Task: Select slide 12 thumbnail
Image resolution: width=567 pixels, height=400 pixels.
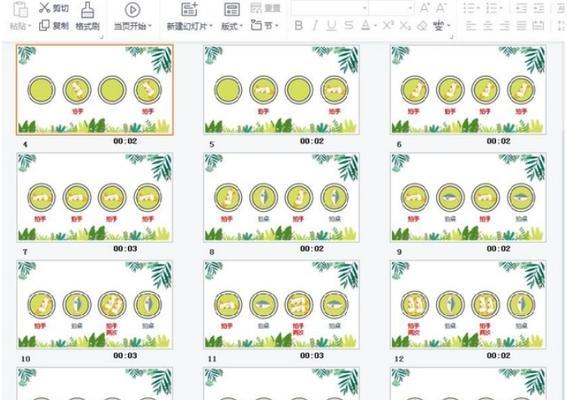Action: 468,305
